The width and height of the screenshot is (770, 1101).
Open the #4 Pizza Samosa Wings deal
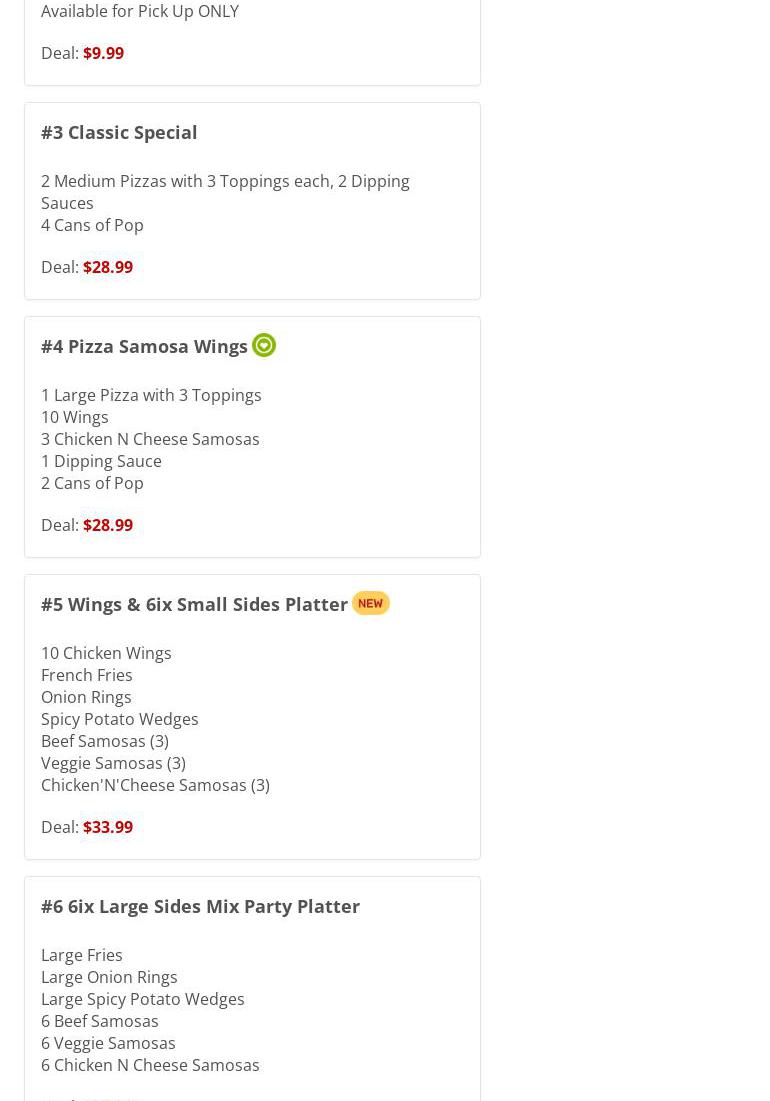tap(144, 346)
